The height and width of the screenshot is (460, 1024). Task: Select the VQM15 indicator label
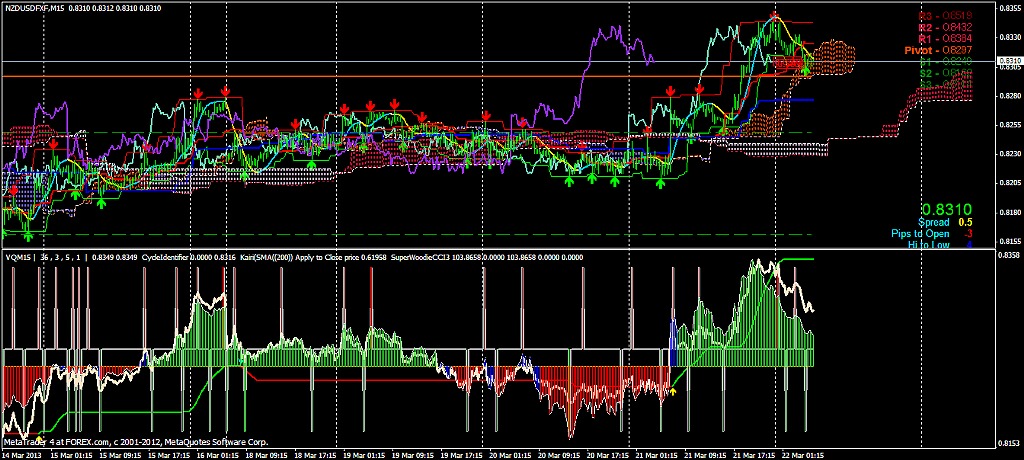[17, 257]
